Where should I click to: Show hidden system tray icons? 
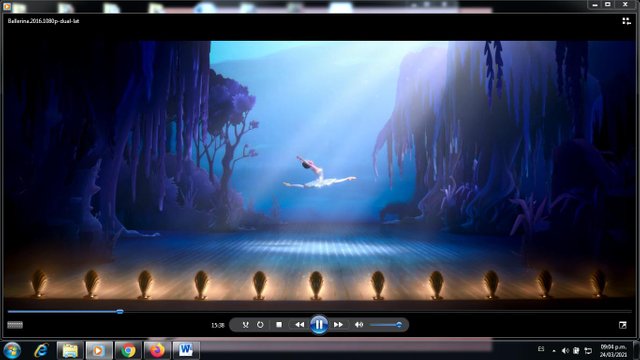click(x=554, y=351)
